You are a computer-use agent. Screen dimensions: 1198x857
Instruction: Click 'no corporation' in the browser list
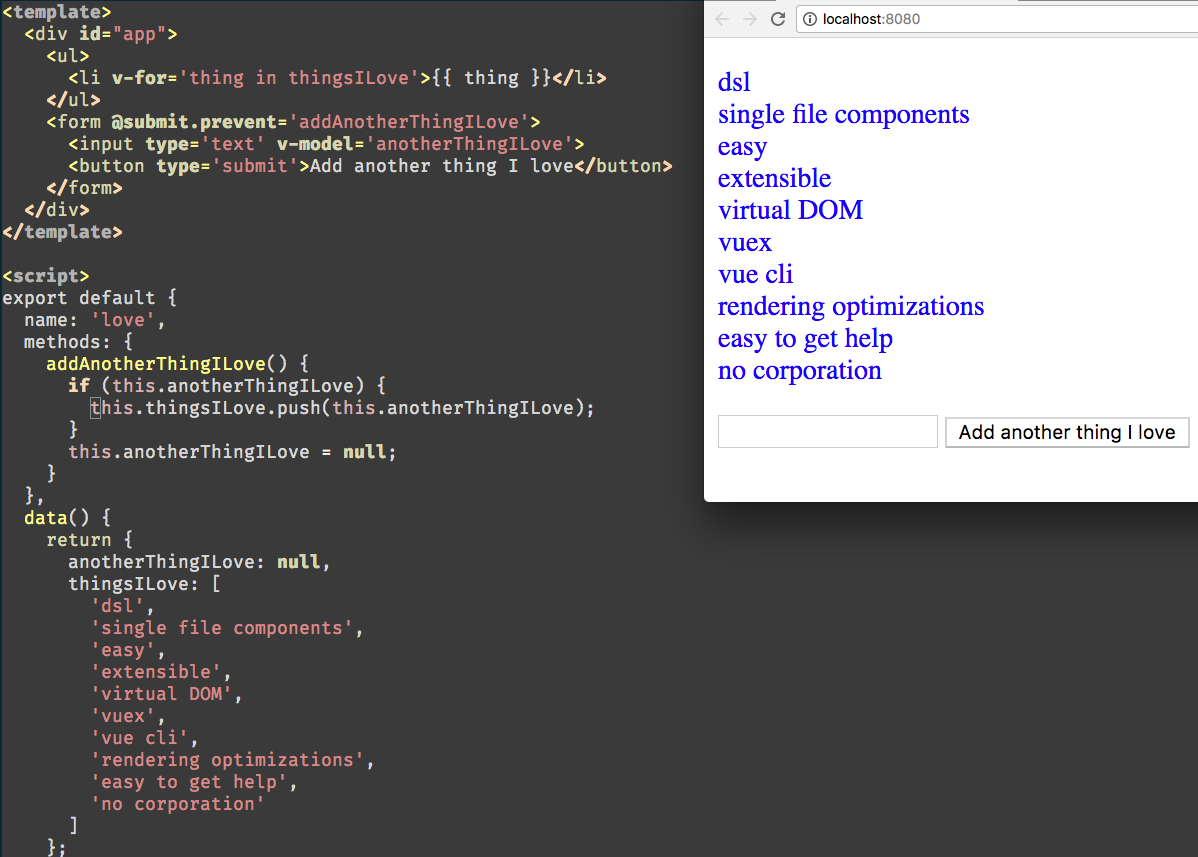(x=799, y=370)
